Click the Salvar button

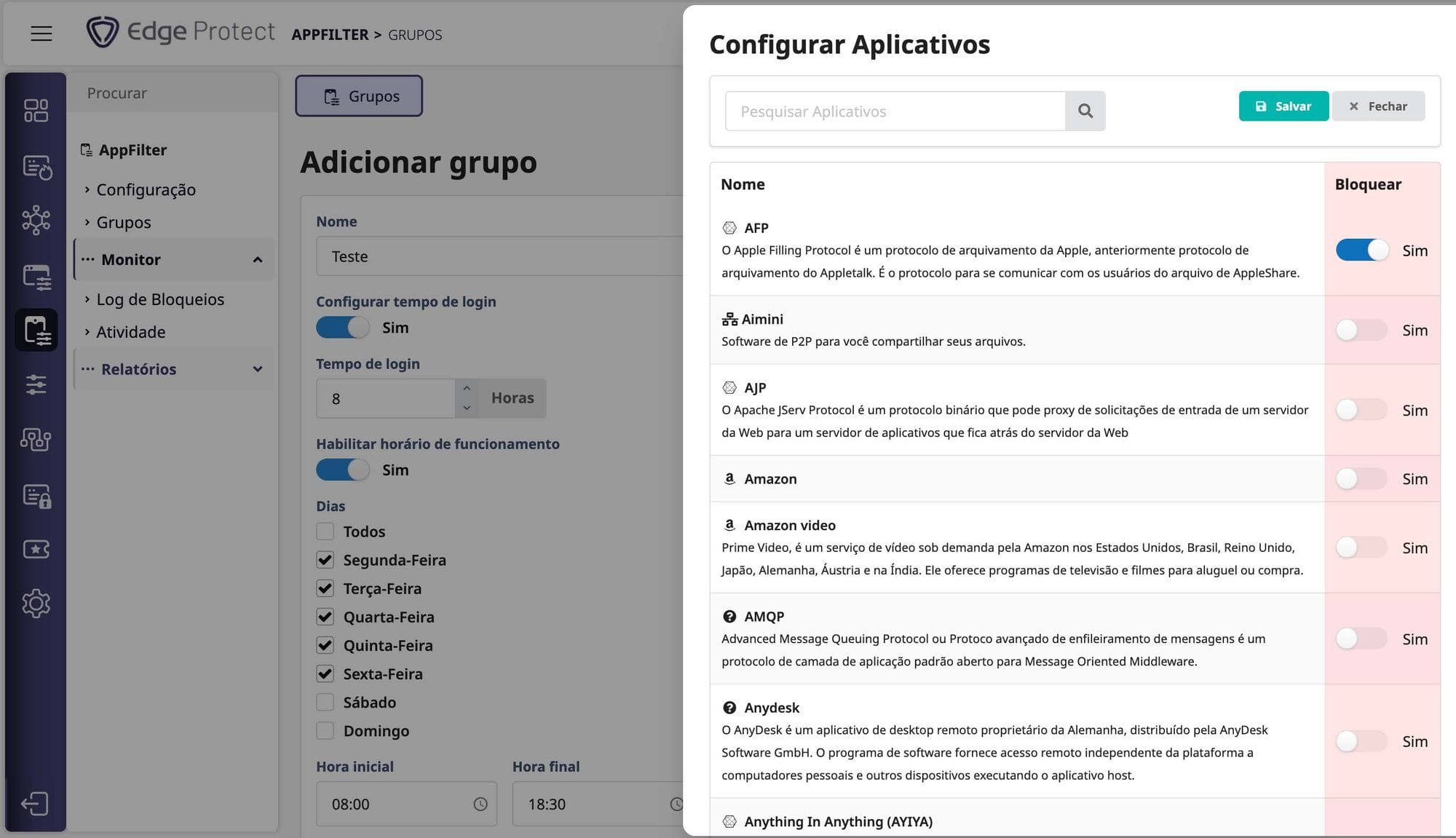[1283, 106]
